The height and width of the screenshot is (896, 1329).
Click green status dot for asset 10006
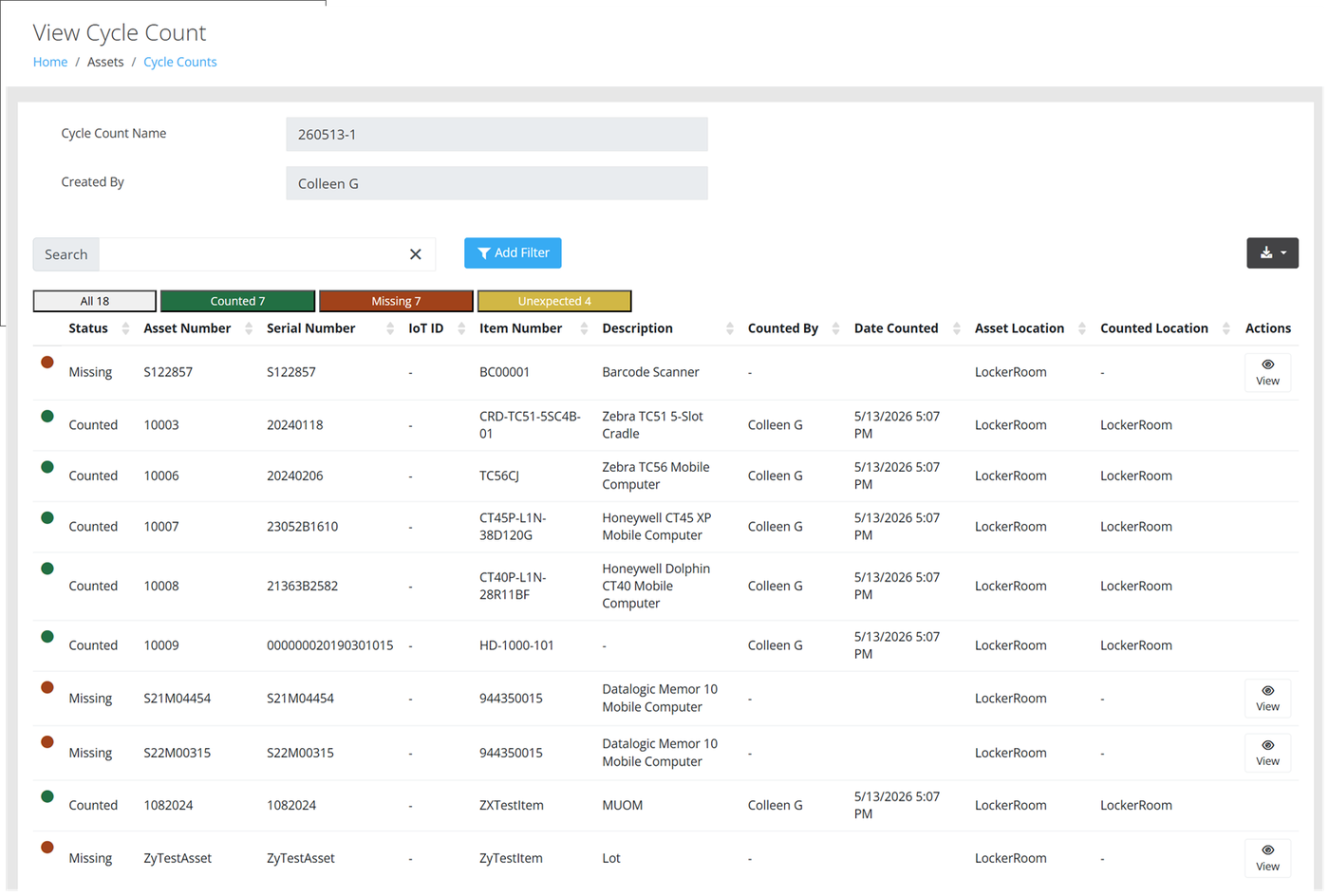(47, 467)
